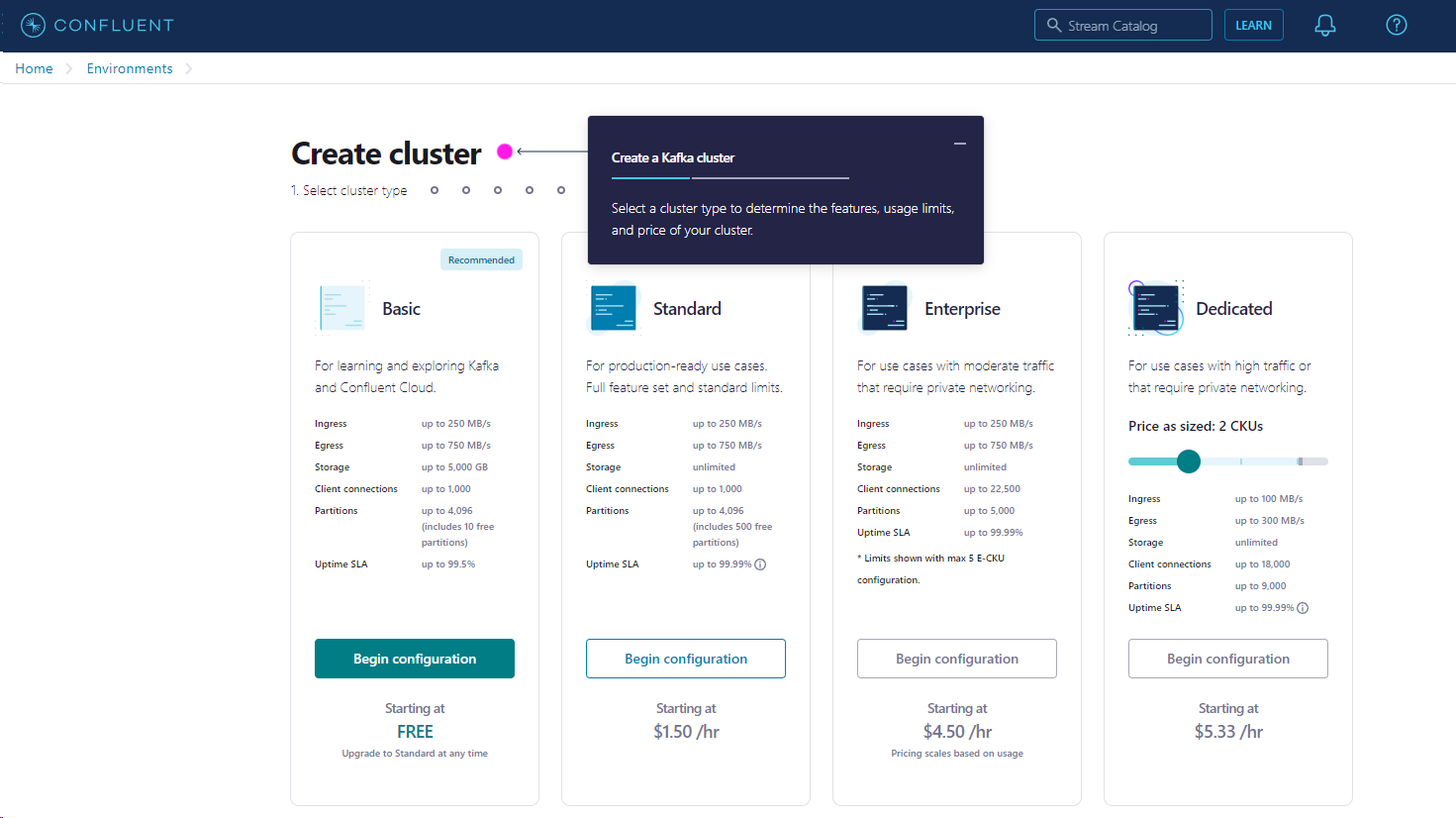The height and width of the screenshot is (818, 1456).
Task: Click the first step dot after Select cluster type
Action: 435,190
